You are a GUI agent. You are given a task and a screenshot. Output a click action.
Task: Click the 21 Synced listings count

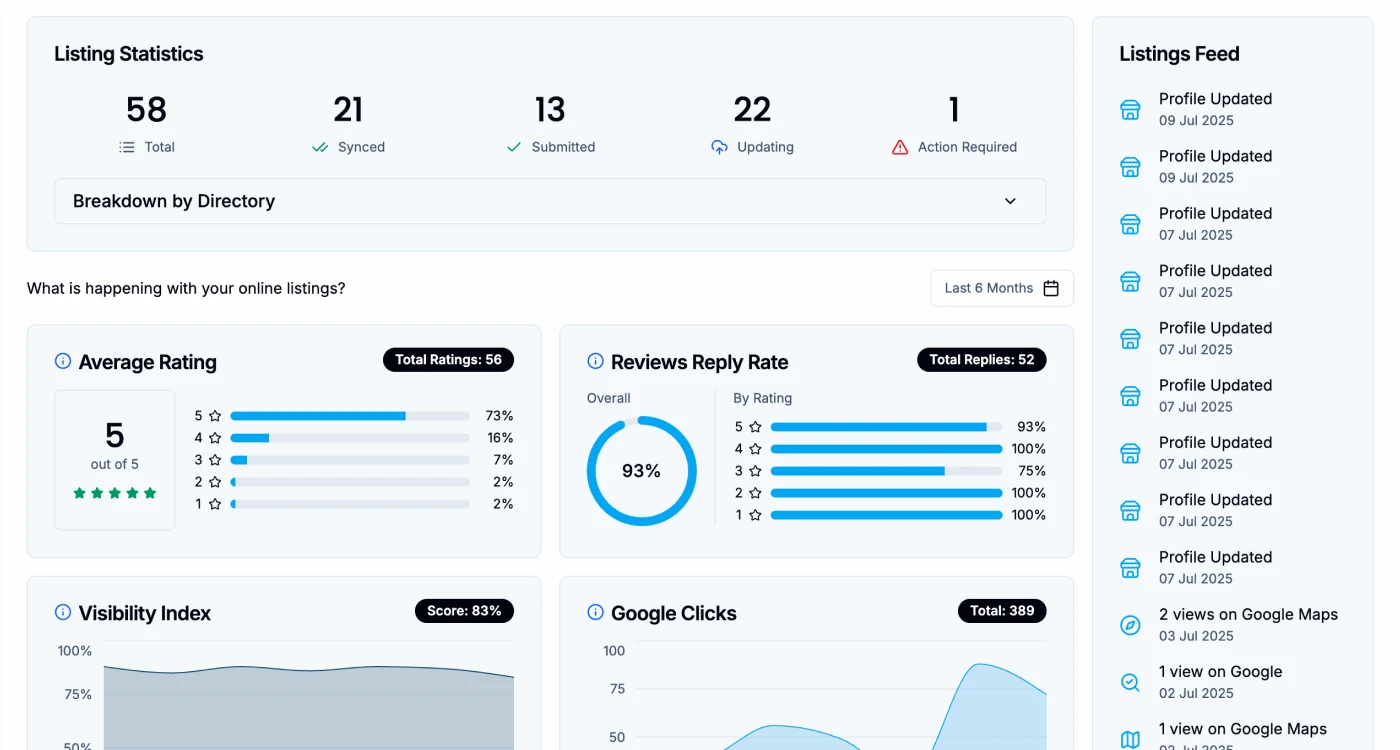[348, 109]
